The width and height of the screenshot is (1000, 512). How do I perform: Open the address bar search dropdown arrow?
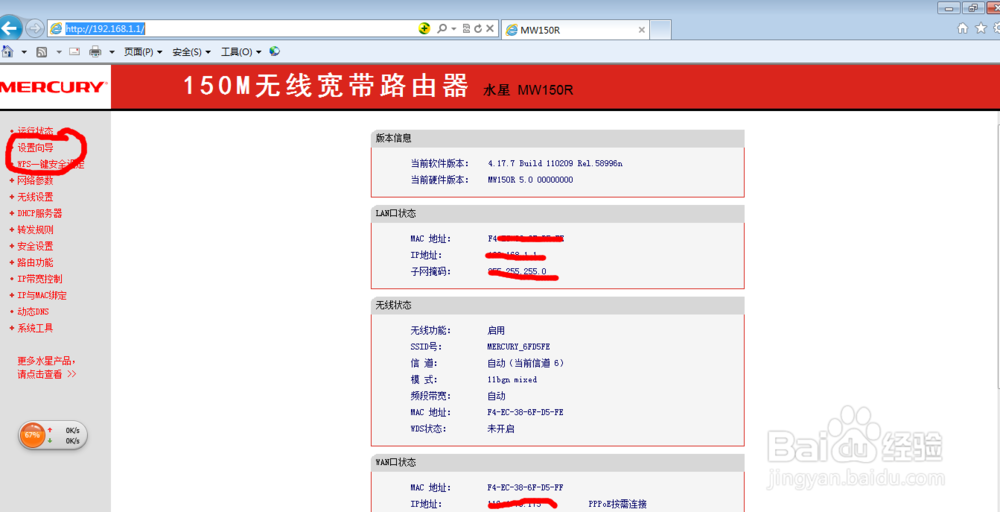coord(453,29)
